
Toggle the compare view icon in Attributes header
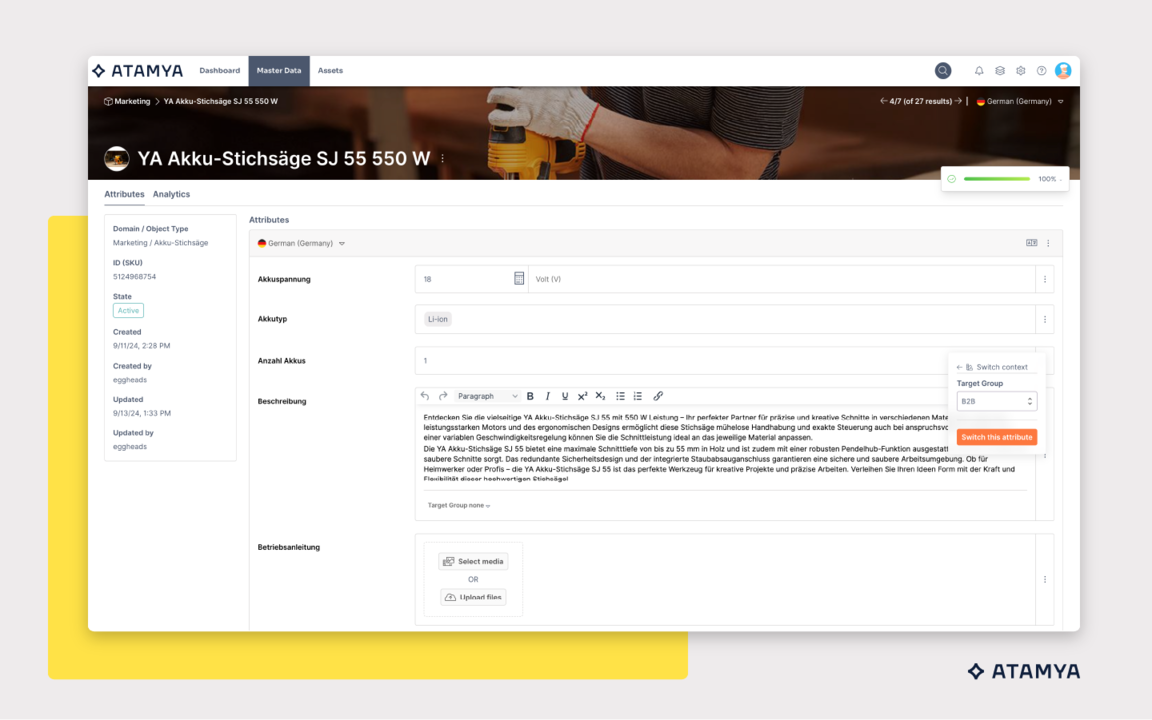pyautogui.click(x=1032, y=243)
